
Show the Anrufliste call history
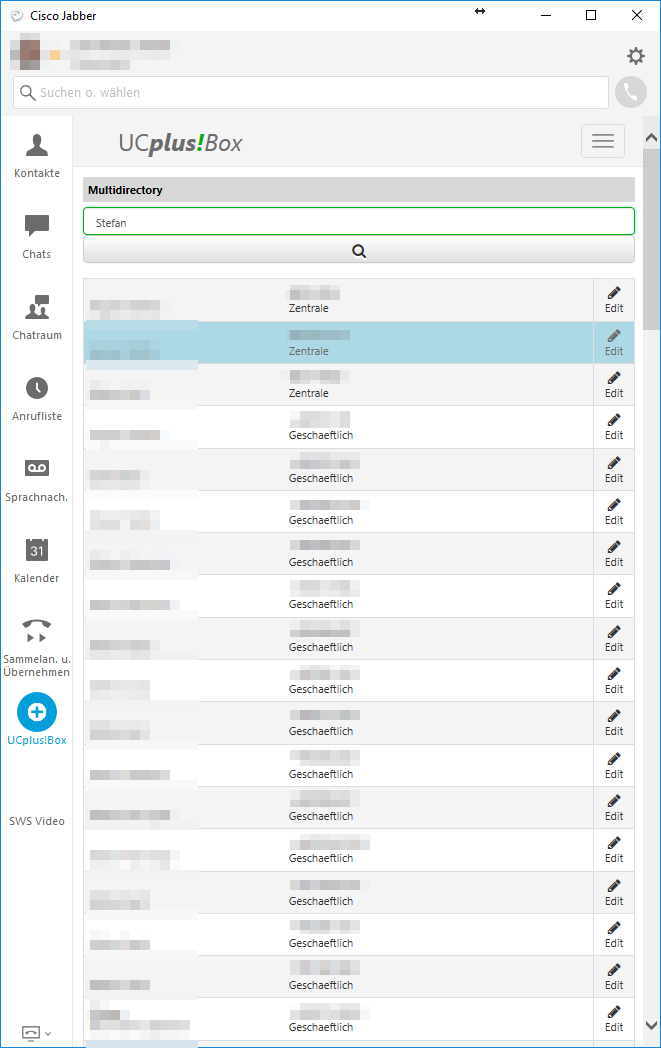[x=37, y=399]
